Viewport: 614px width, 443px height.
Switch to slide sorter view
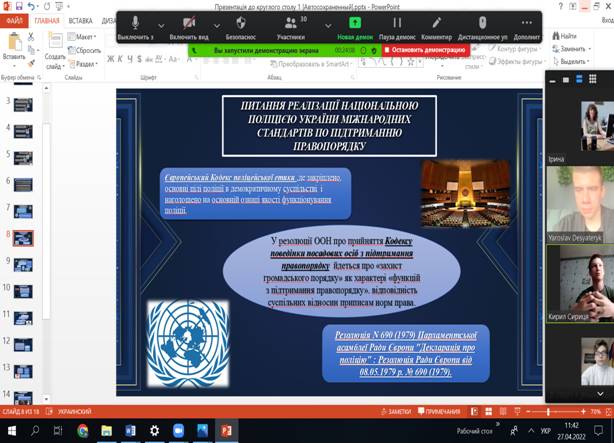488,411
